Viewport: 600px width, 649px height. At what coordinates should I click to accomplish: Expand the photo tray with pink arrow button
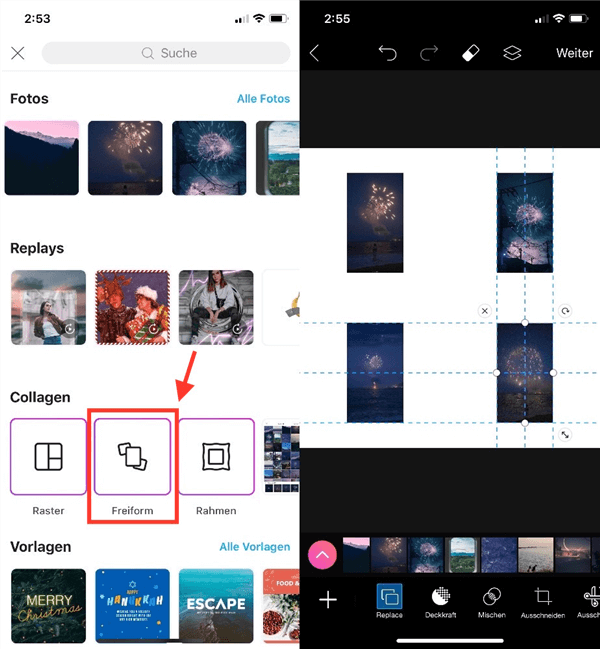pyautogui.click(x=322, y=555)
